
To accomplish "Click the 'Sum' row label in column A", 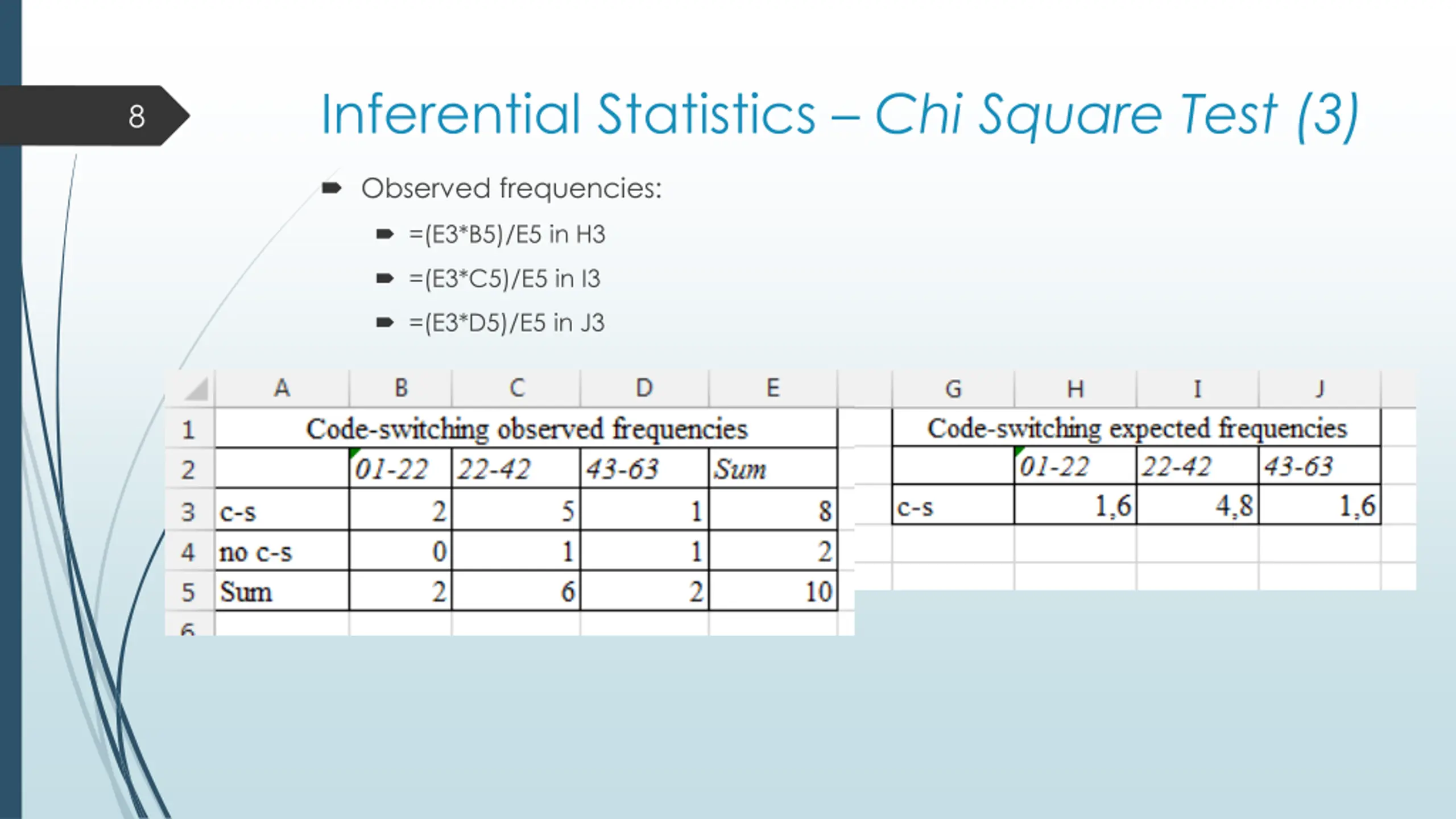I will [x=282, y=591].
